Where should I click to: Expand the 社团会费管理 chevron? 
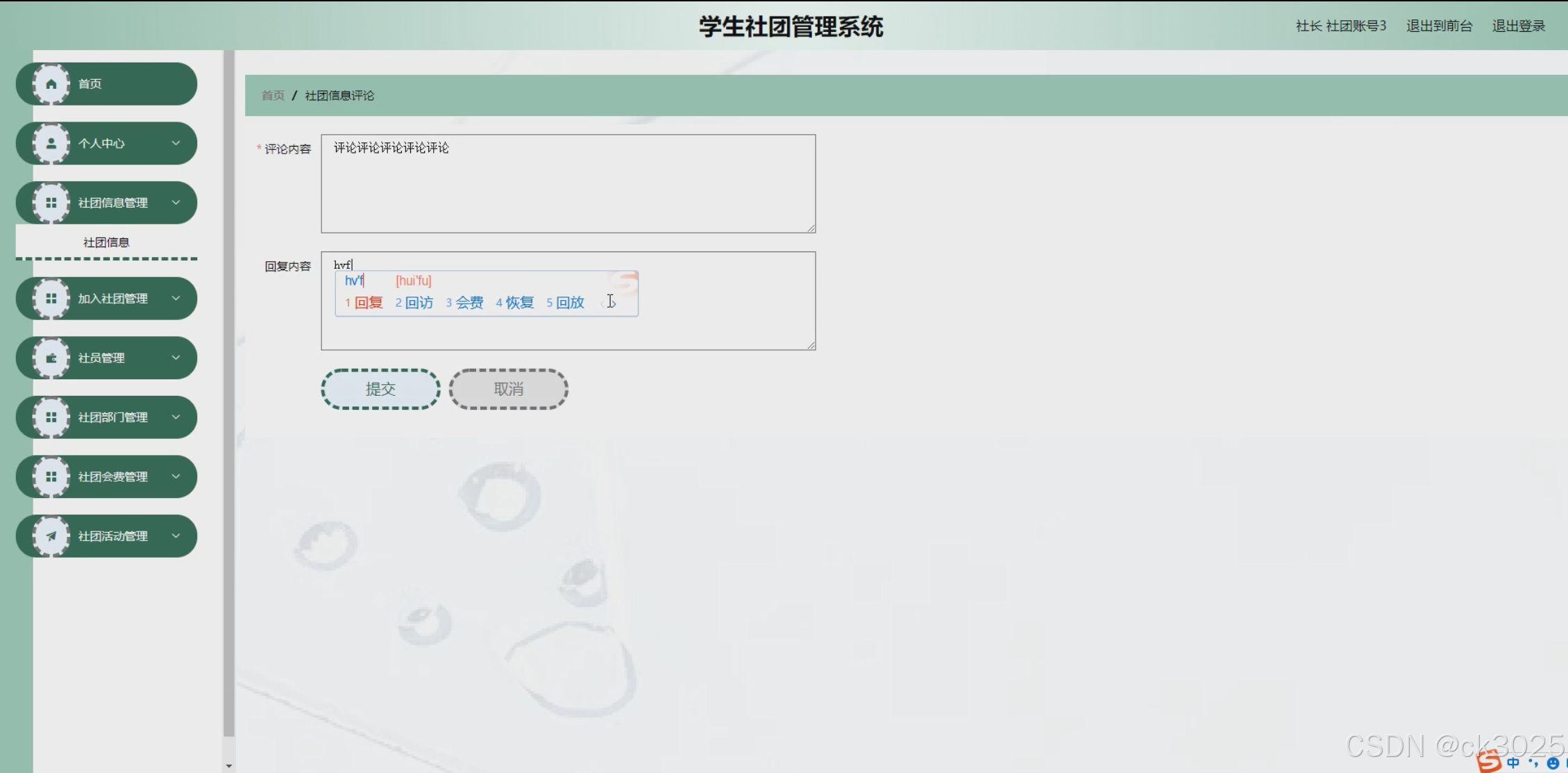[176, 476]
